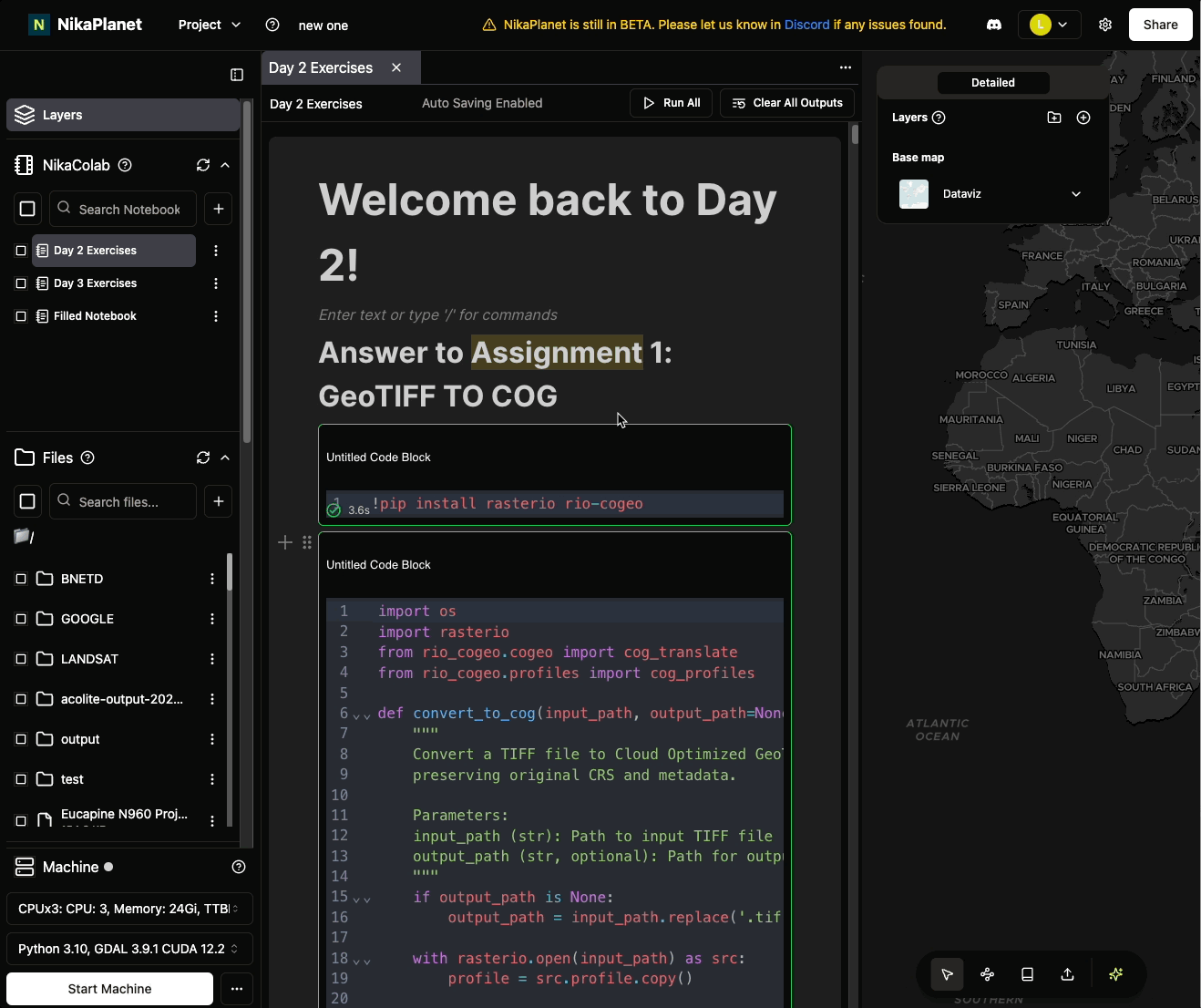Open Layers help icon in map panel

(939, 118)
